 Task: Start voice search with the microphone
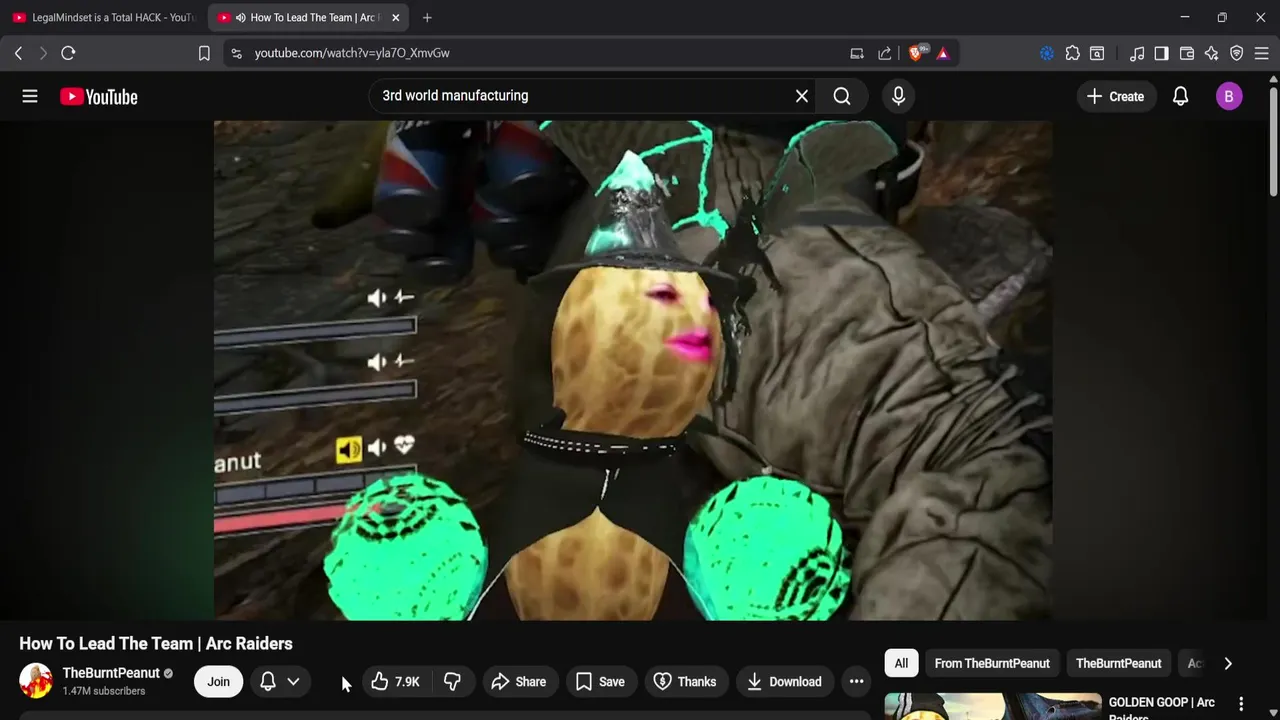(x=898, y=96)
